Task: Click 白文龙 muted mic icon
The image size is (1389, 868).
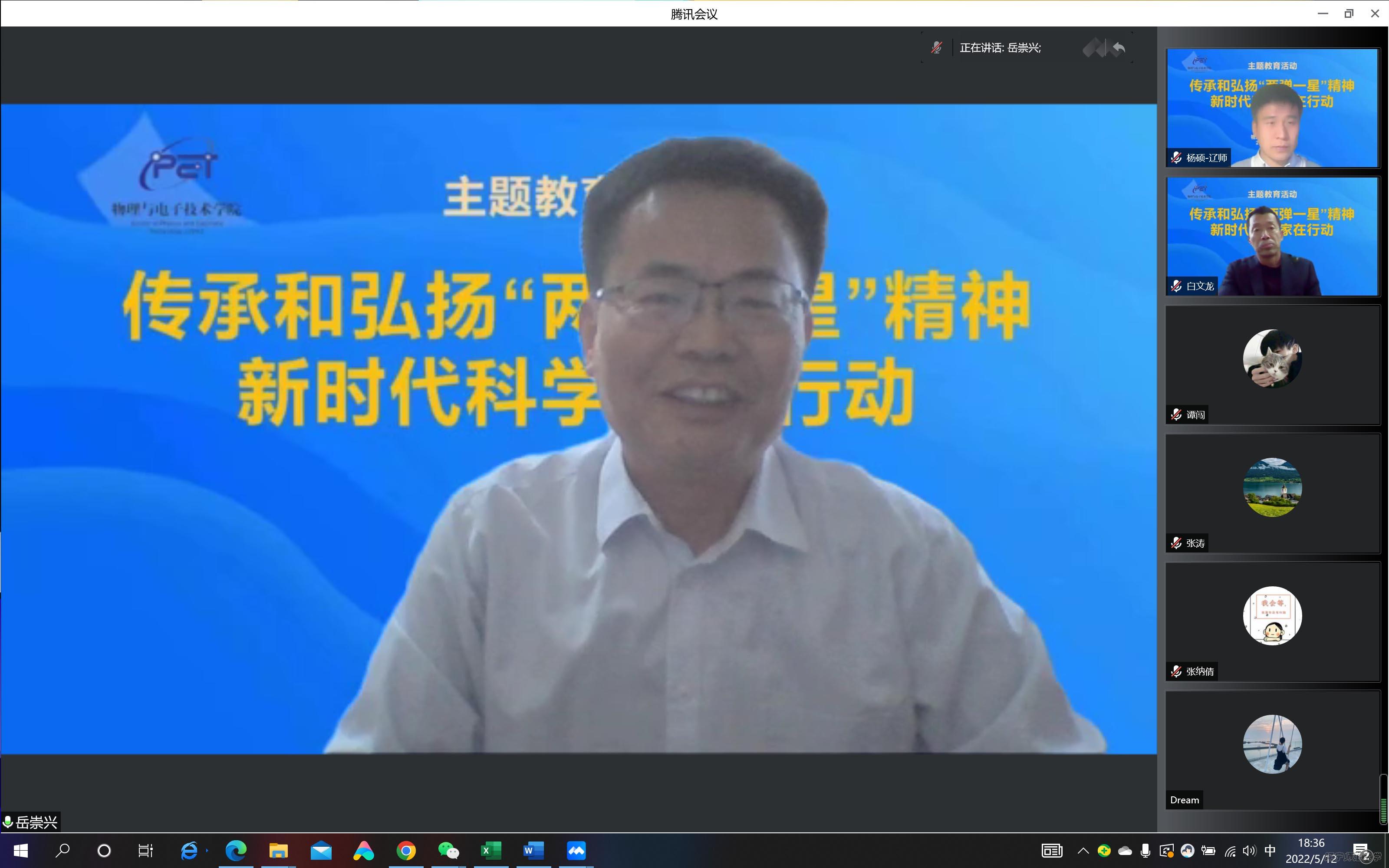Action: click(x=1176, y=286)
